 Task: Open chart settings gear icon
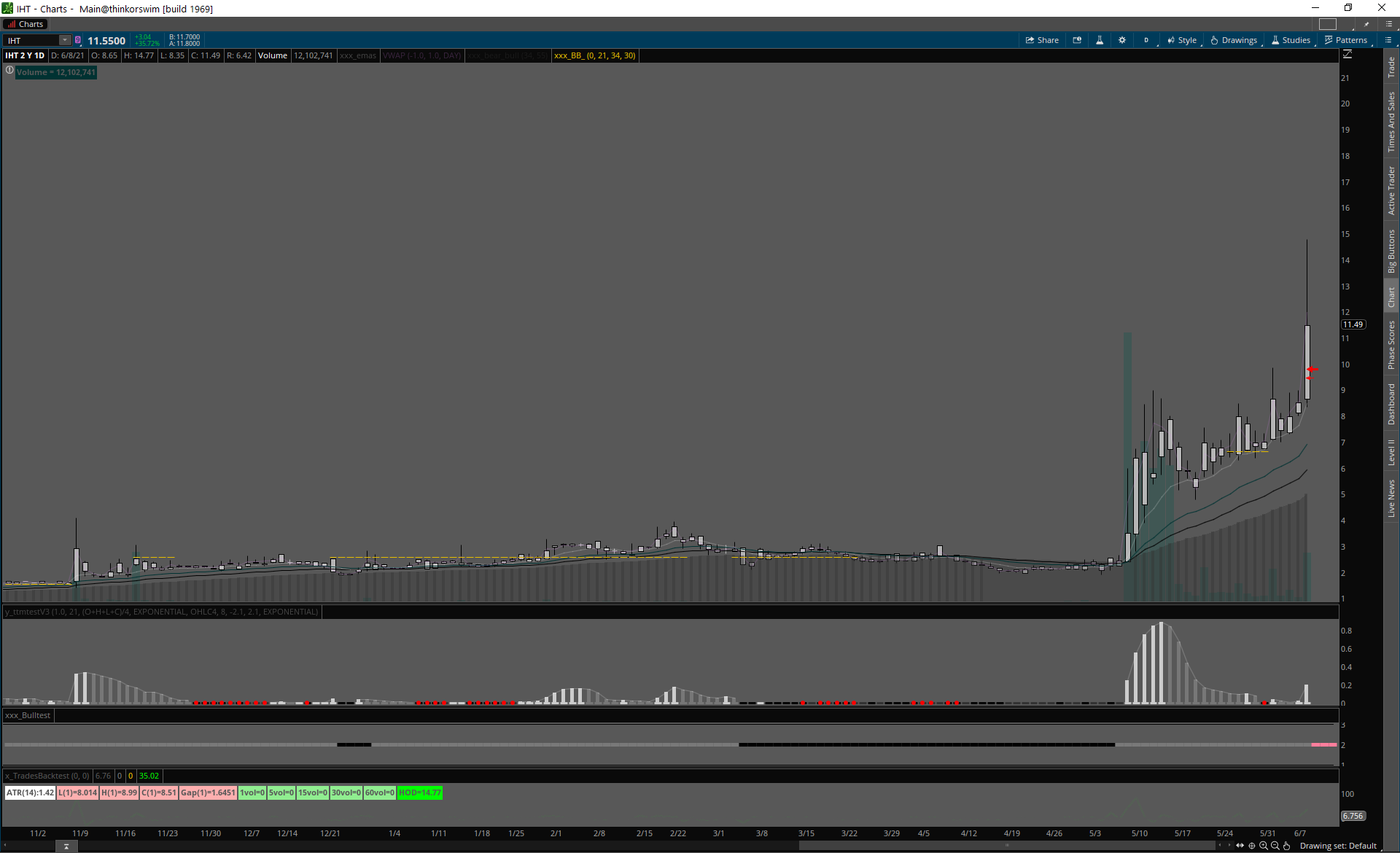[1122, 40]
